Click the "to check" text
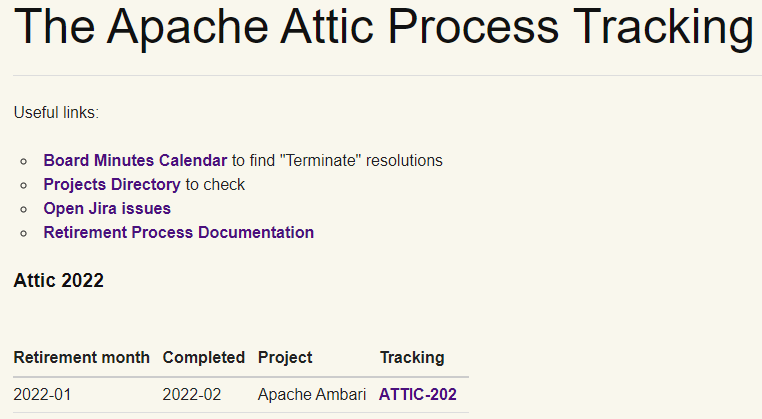Screen dimensions: 762x419 pyautogui.click(x=215, y=184)
